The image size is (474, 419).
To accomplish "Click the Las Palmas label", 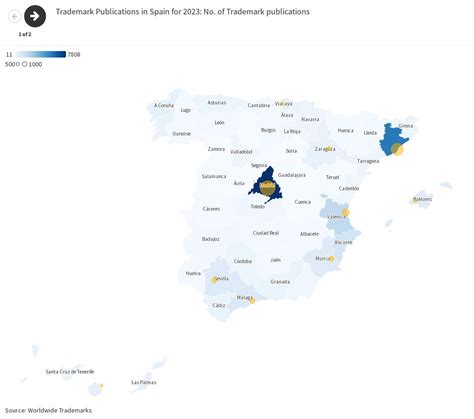I will click(144, 382).
